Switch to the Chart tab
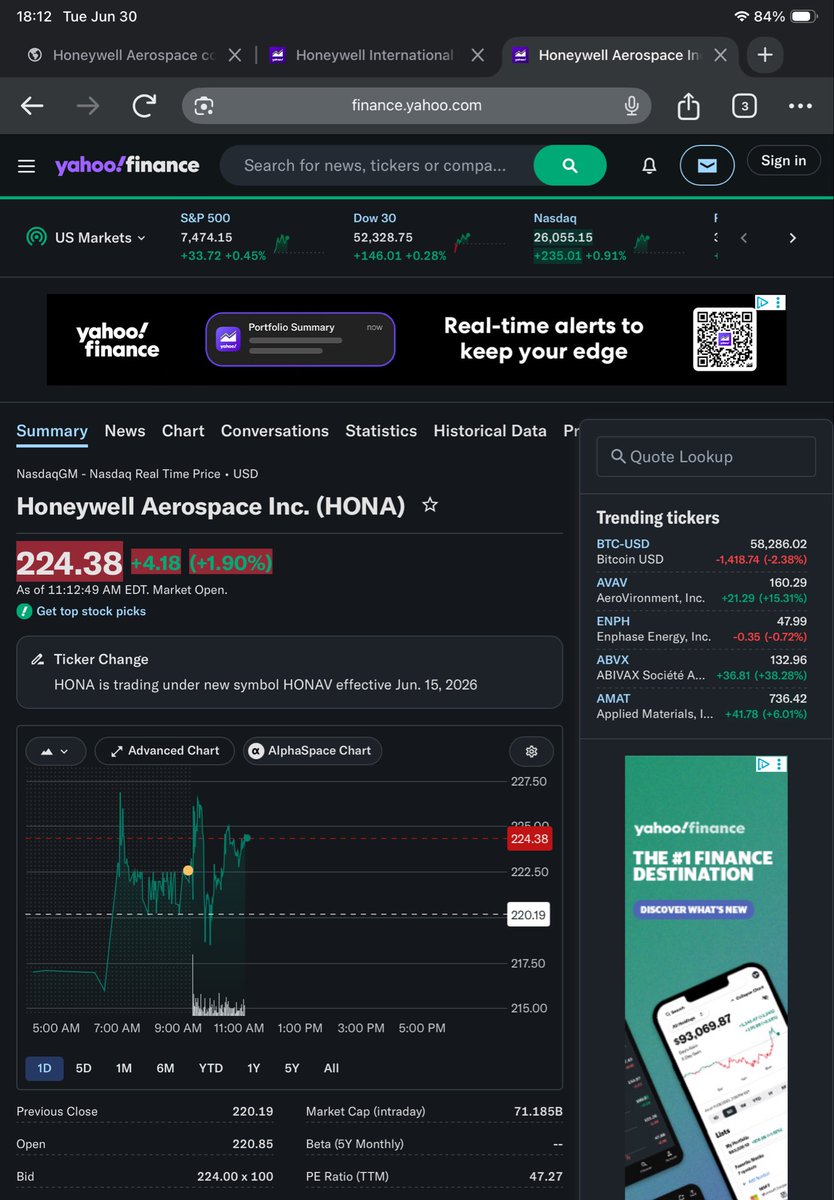Image resolution: width=834 pixels, height=1200 pixels. [183, 431]
